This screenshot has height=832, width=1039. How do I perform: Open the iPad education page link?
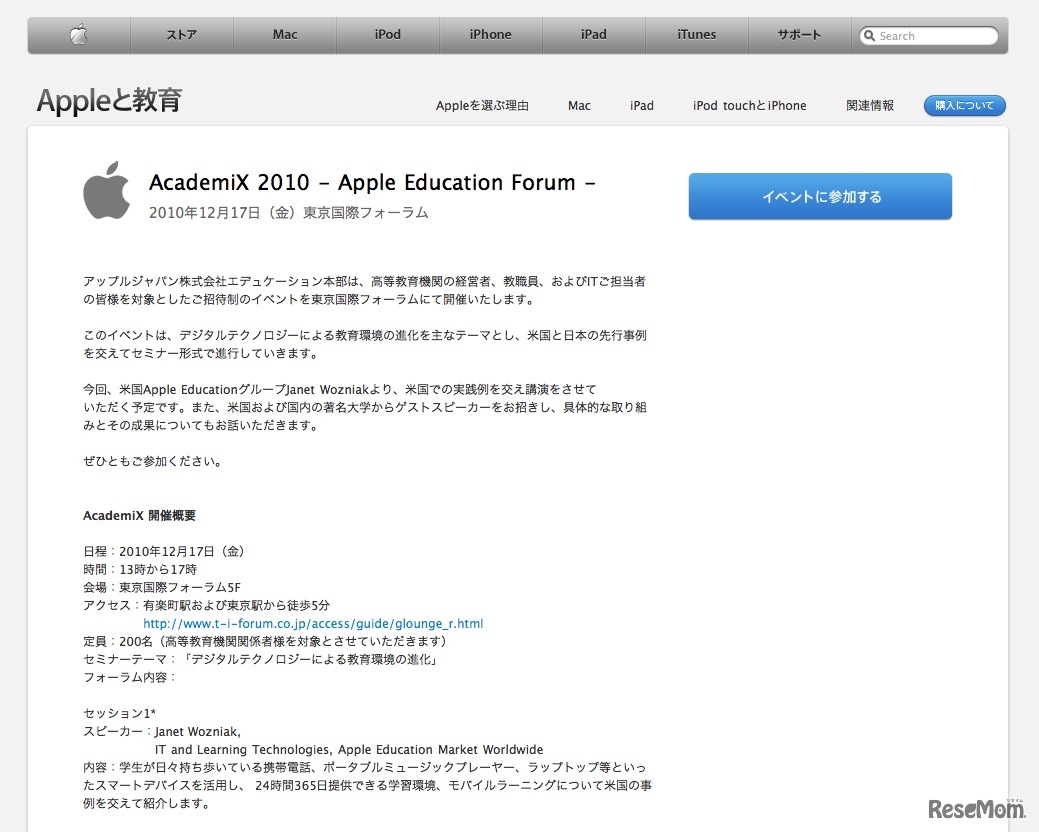pos(641,105)
